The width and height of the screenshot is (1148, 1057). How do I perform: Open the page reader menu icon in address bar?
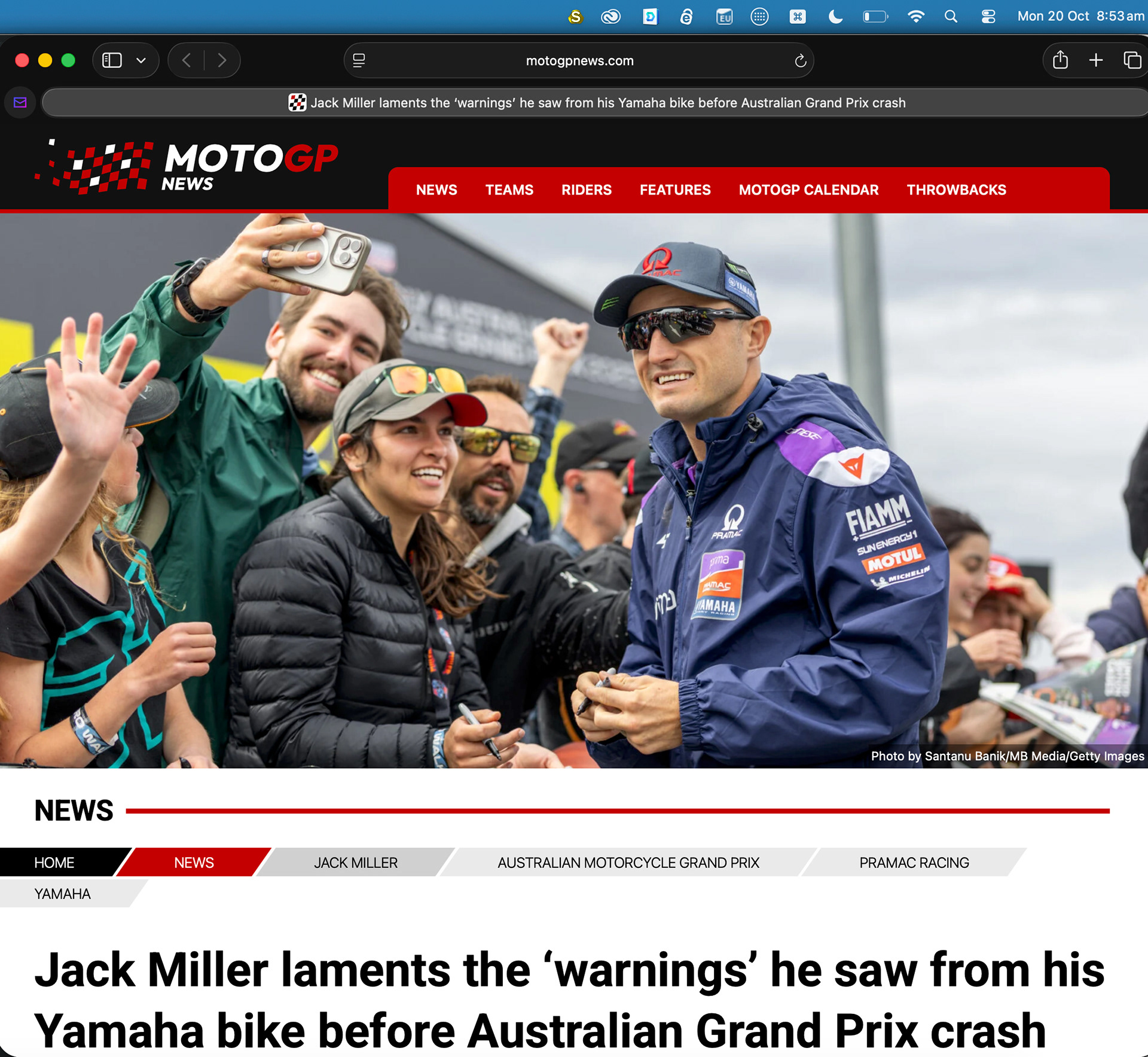359,60
